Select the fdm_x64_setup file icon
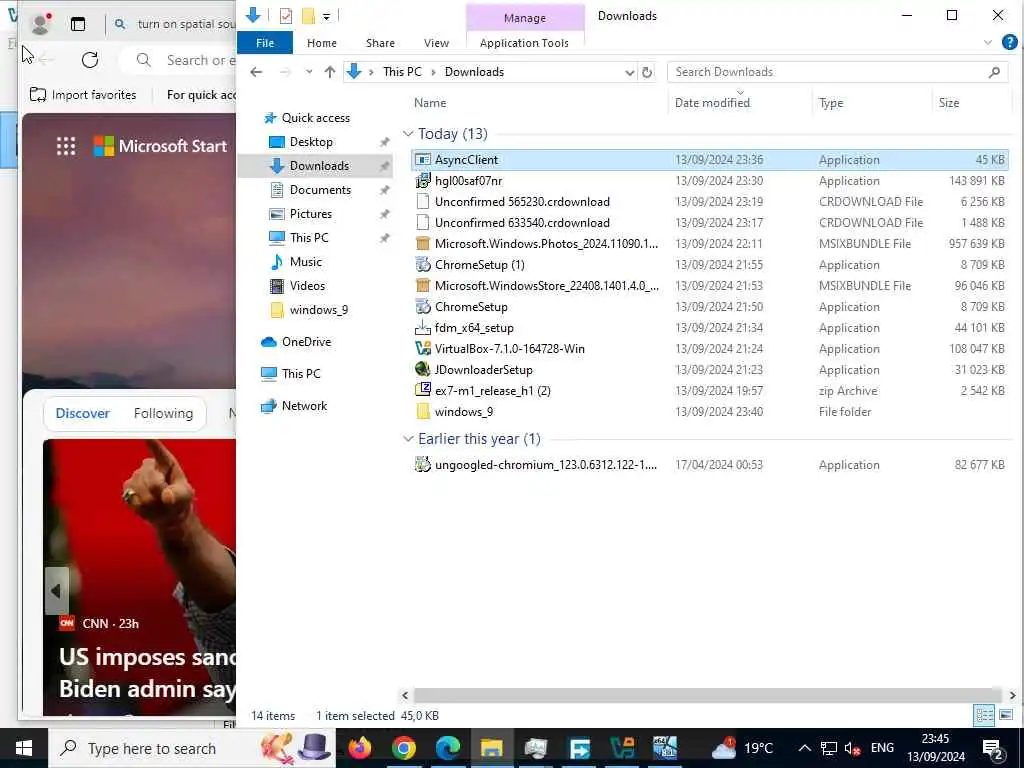The width and height of the screenshot is (1024, 768). pyautogui.click(x=423, y=328)
